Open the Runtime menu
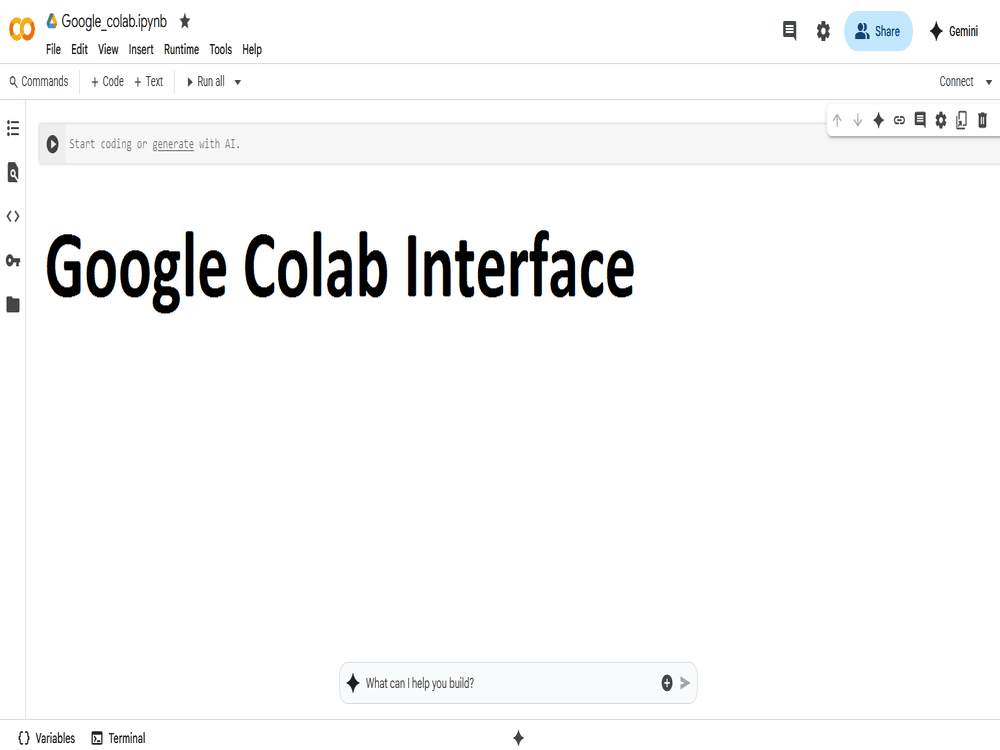Screen dimensions: 1000x750 coord(181,49)
